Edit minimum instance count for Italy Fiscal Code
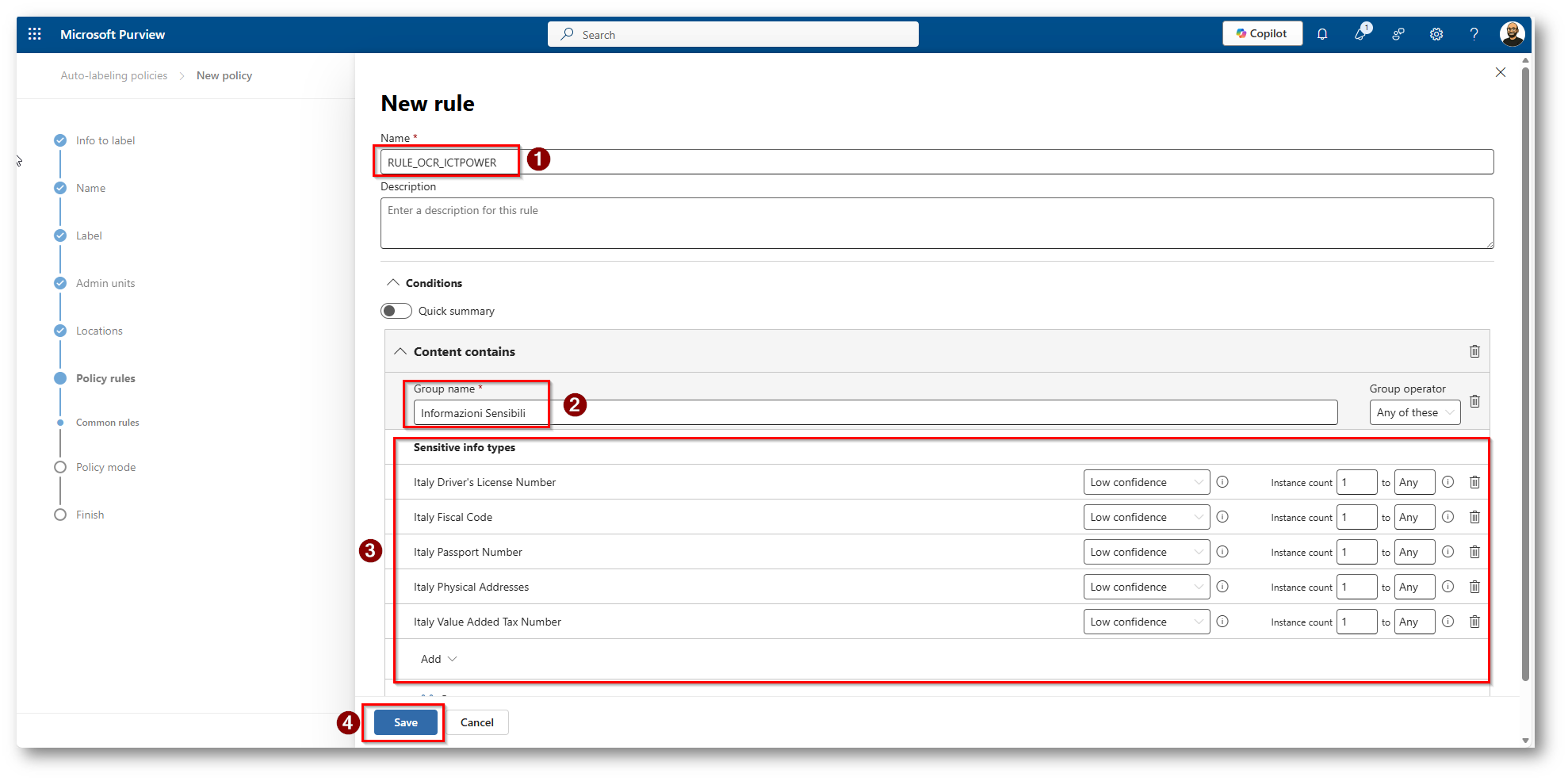Viewport: 1568px width, 781px height. pos(1356,517)
